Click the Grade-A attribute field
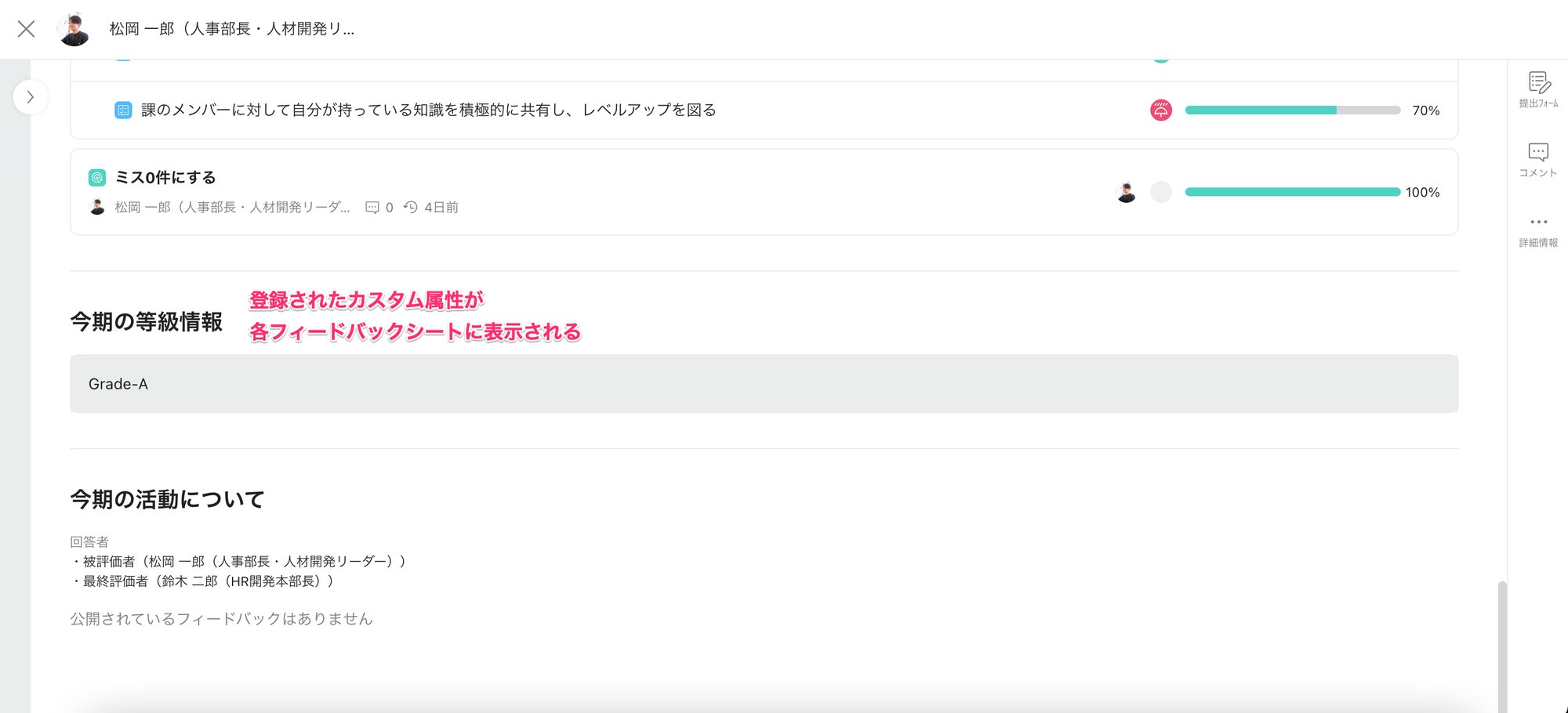 coord(764,384)
